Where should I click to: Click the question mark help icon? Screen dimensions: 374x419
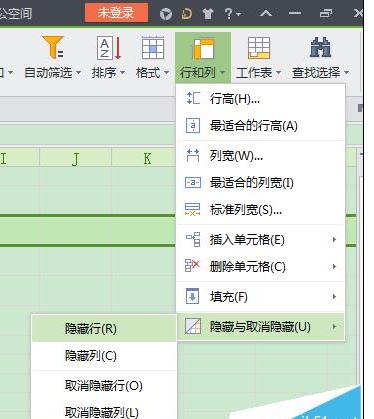click(x=228, y=13)
